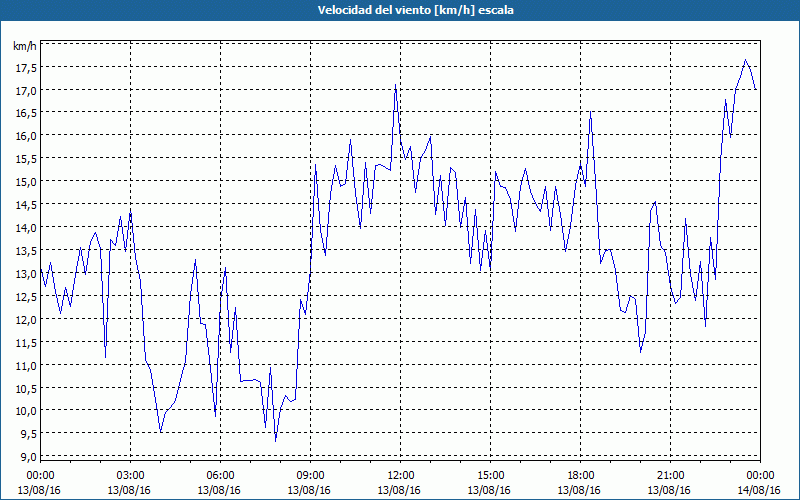This screenshot has width=800, height=500.
Task: Click the '13,0' y-axis label
Action: (x=26, y=273)
